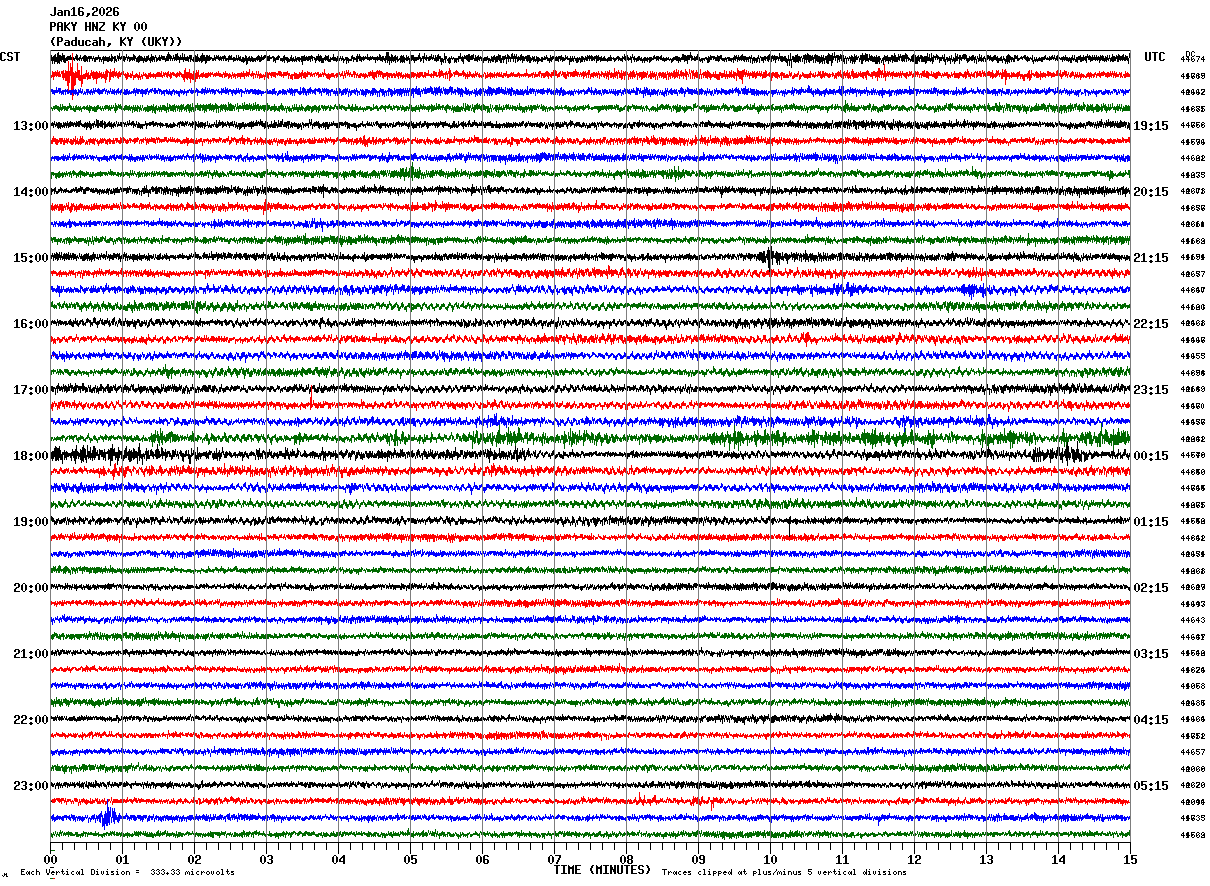The image size is (1210, 886).
Task: Click the 00:15 UTC time label
Action: 1151,456
